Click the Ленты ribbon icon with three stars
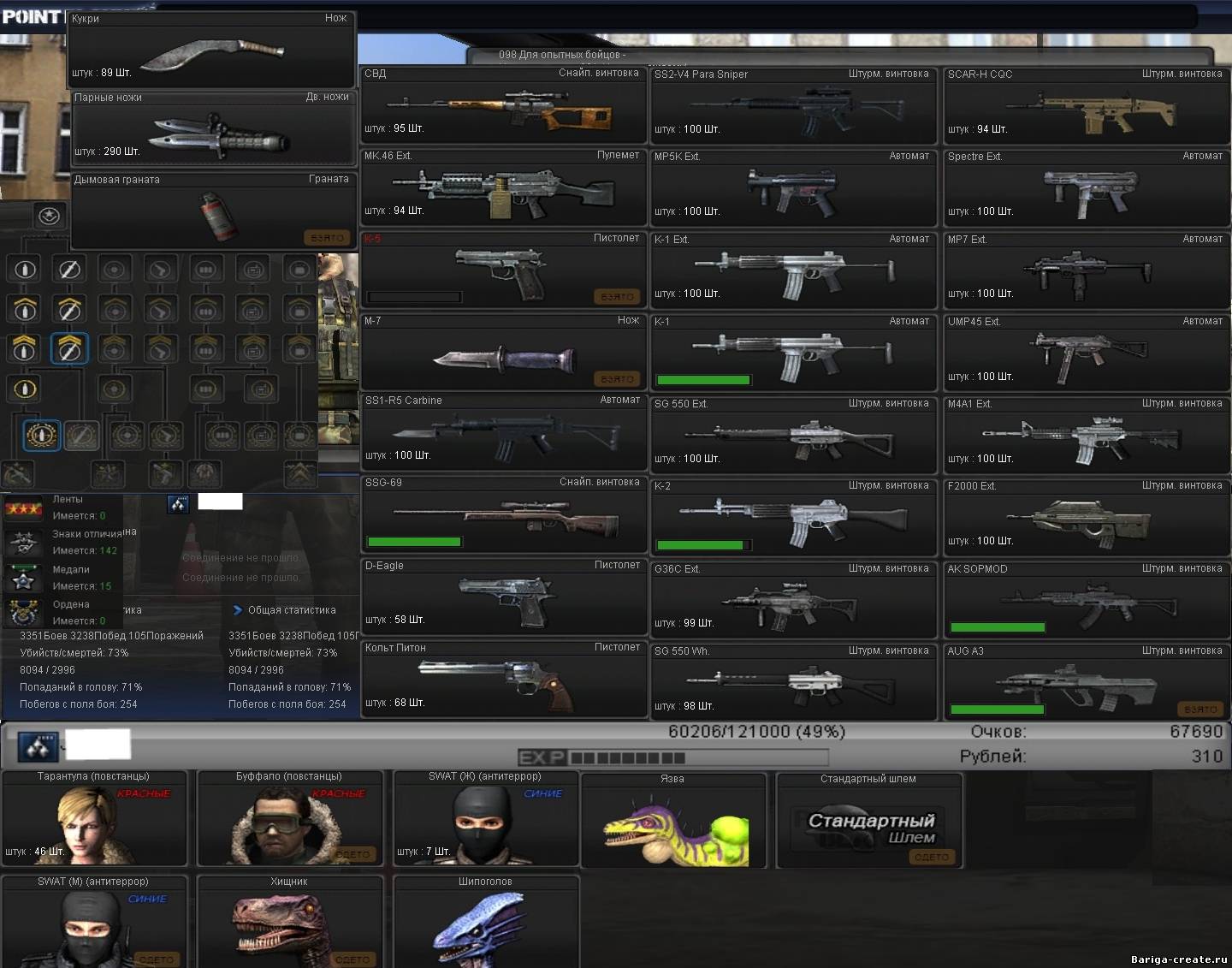The height and width of the screenshot is (968, 1232). click(24, 509)
